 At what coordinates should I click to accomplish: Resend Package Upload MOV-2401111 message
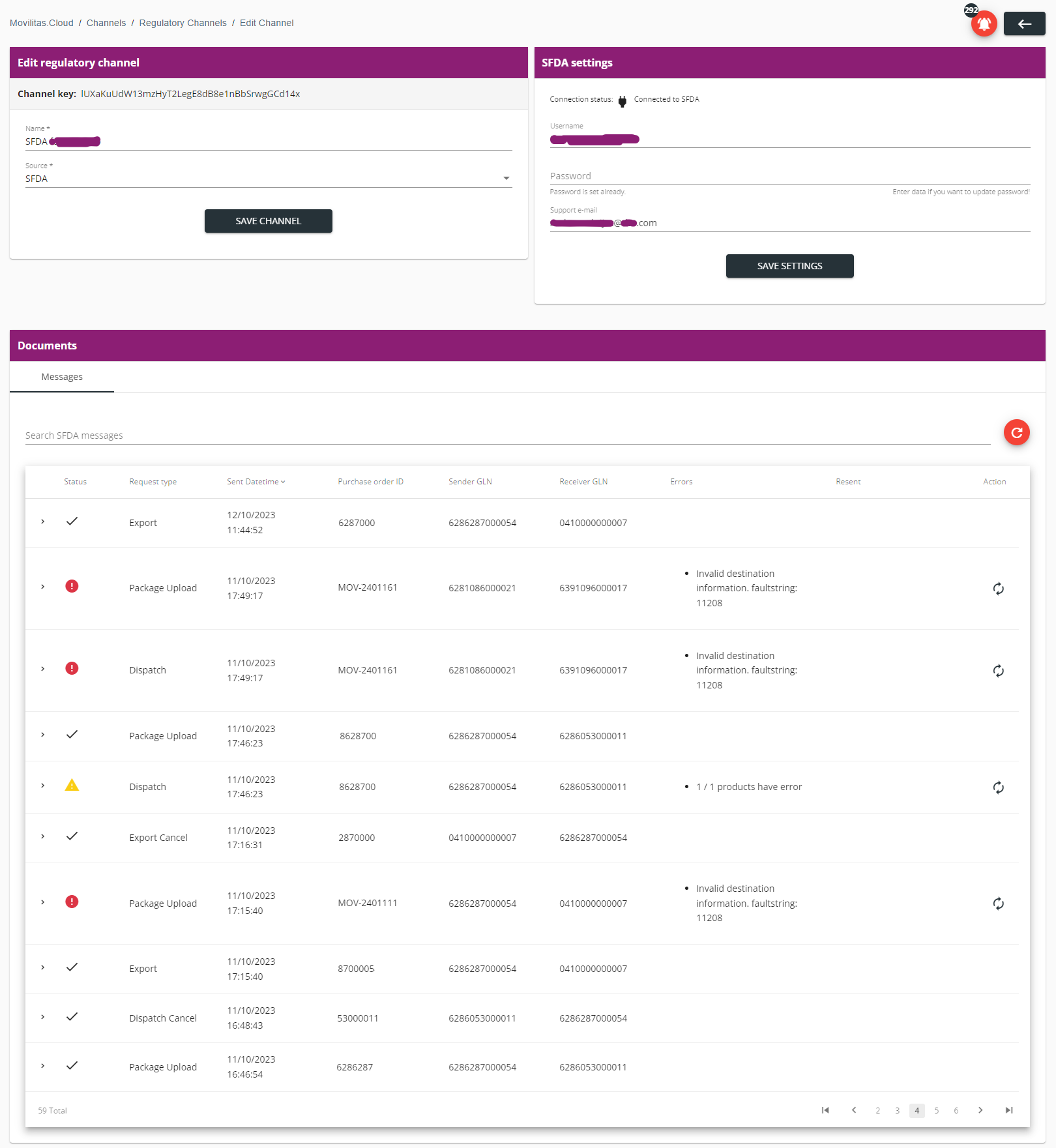pos(998,904)
